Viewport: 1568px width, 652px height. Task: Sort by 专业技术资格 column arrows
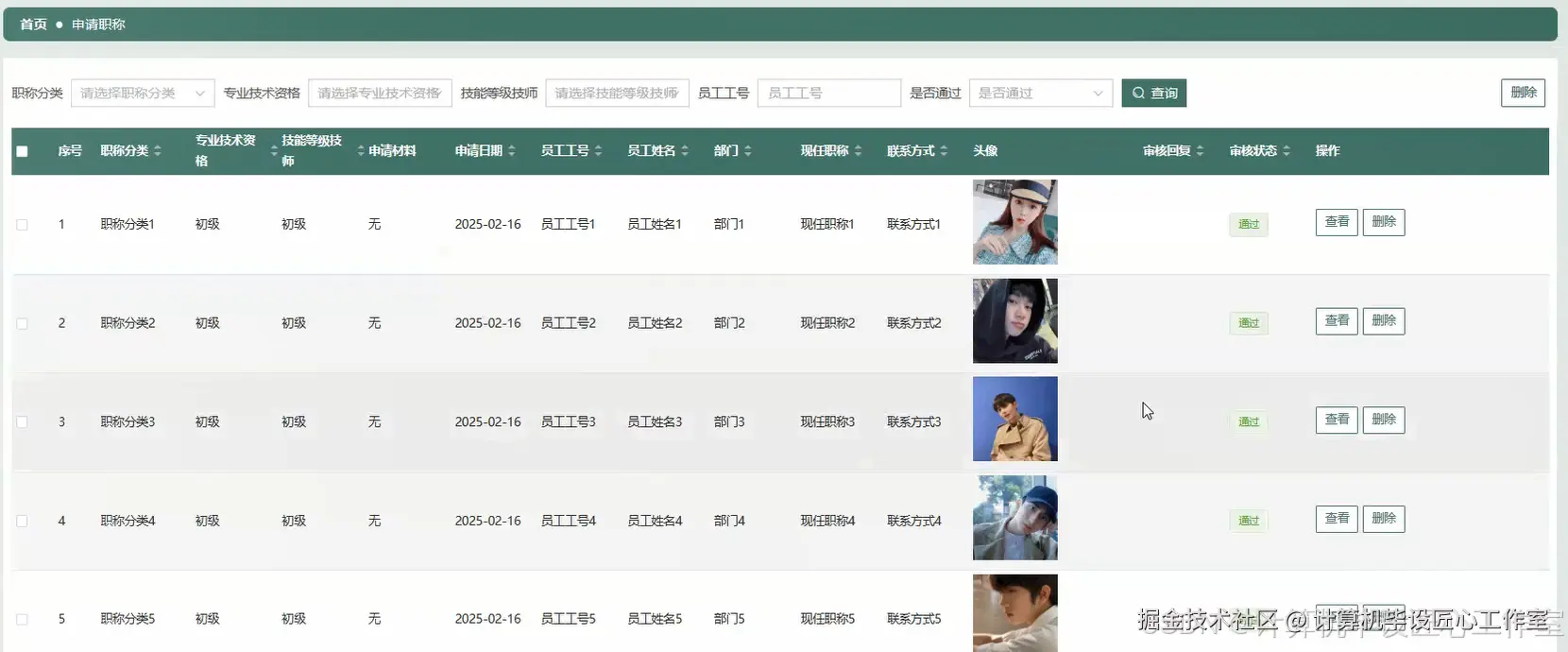[274, 151]
